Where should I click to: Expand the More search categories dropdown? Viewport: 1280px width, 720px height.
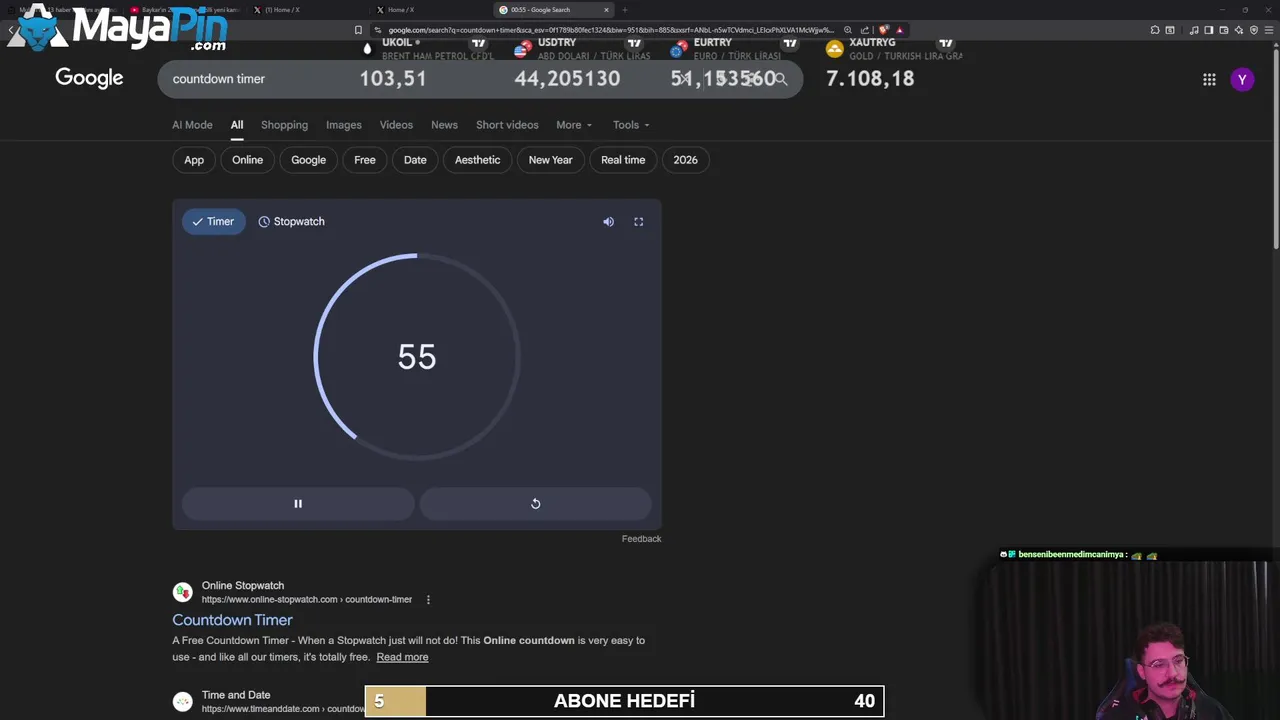(x=574, y=125)
